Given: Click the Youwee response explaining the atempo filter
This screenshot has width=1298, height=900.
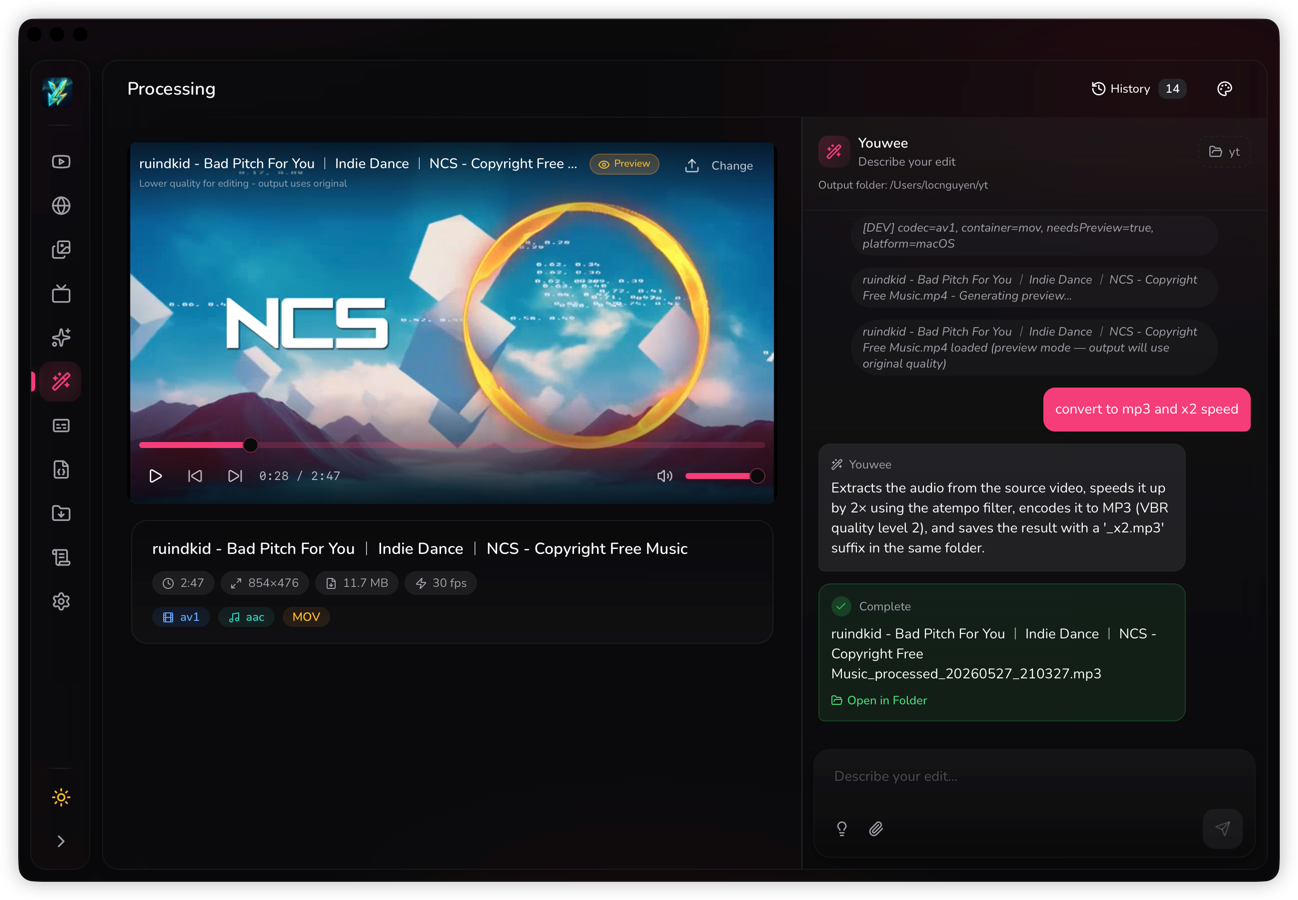Looking at the screenshot, I should click(x=1002, y=508).
